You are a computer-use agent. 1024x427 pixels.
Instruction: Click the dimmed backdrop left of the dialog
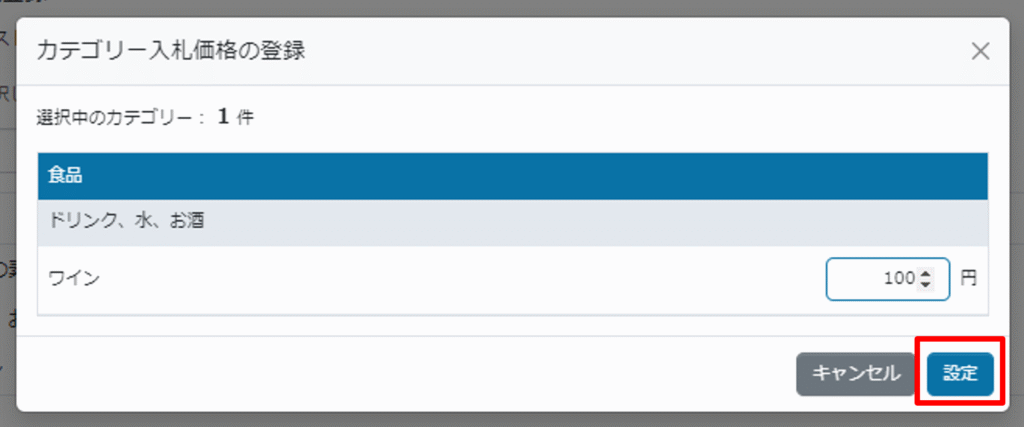coord(8,215)
